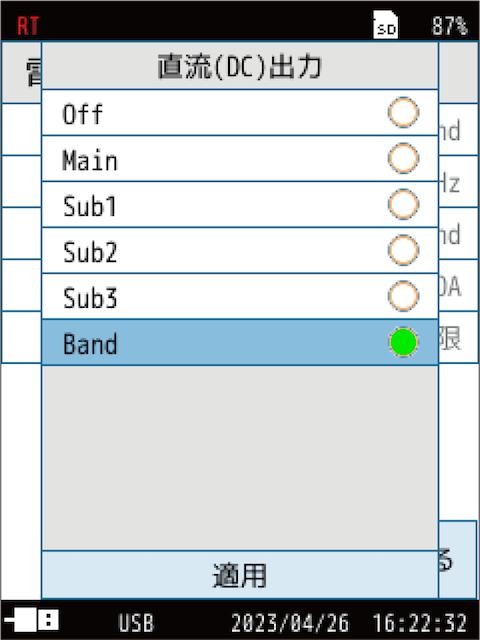Click the USB connector icon in status bar
This screenshot has height=640, width=480.
(32, 621)
